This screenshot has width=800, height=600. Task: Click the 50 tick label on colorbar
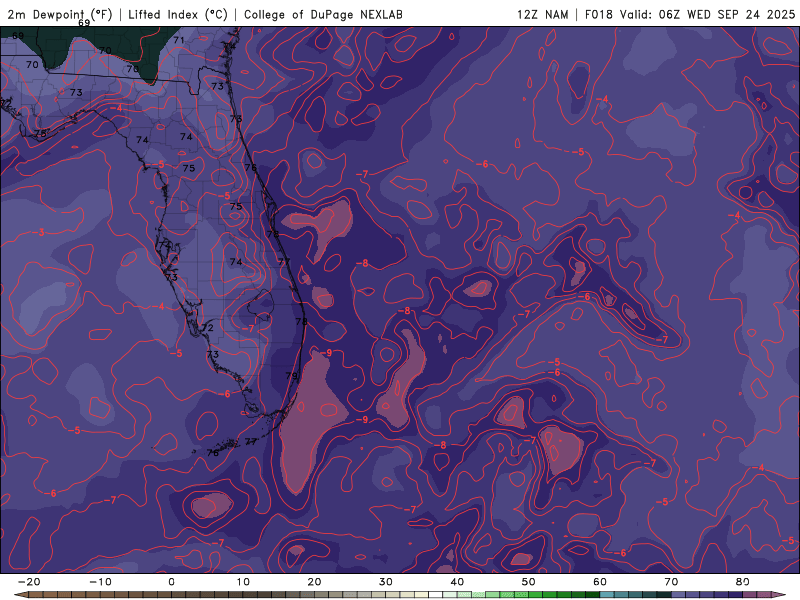(529, 582)
